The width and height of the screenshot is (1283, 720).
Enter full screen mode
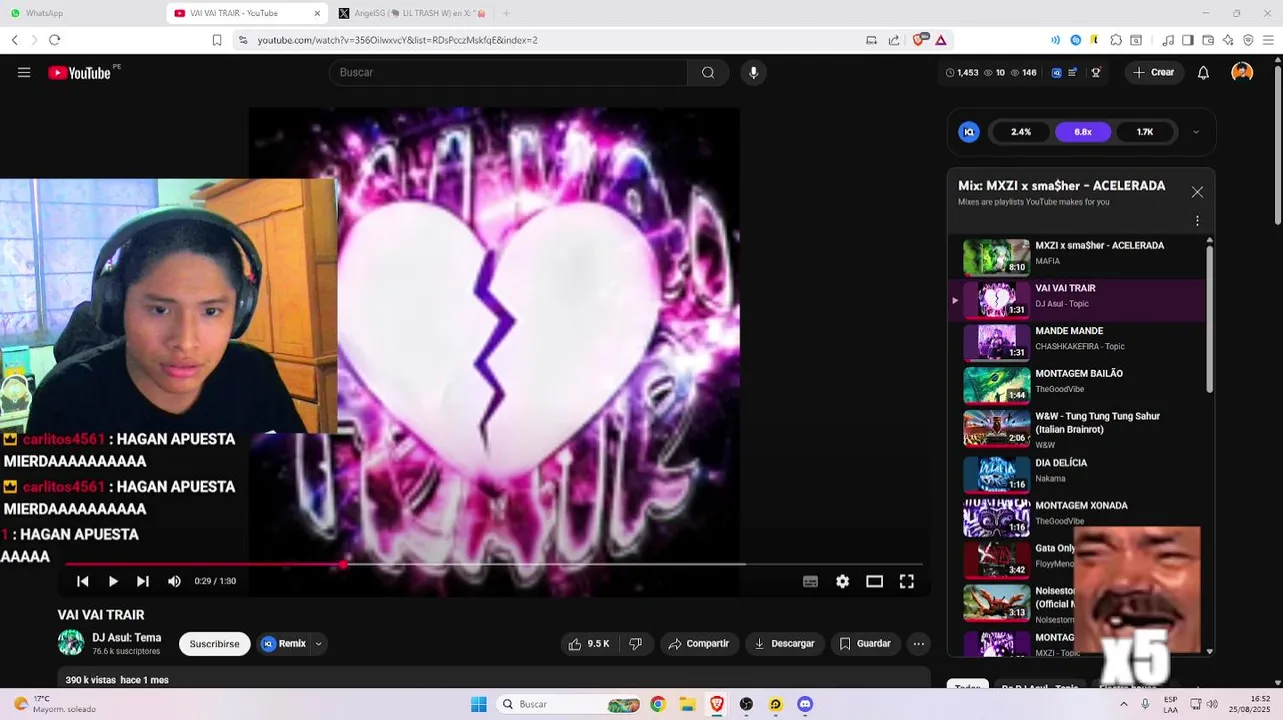click(906, 581)
